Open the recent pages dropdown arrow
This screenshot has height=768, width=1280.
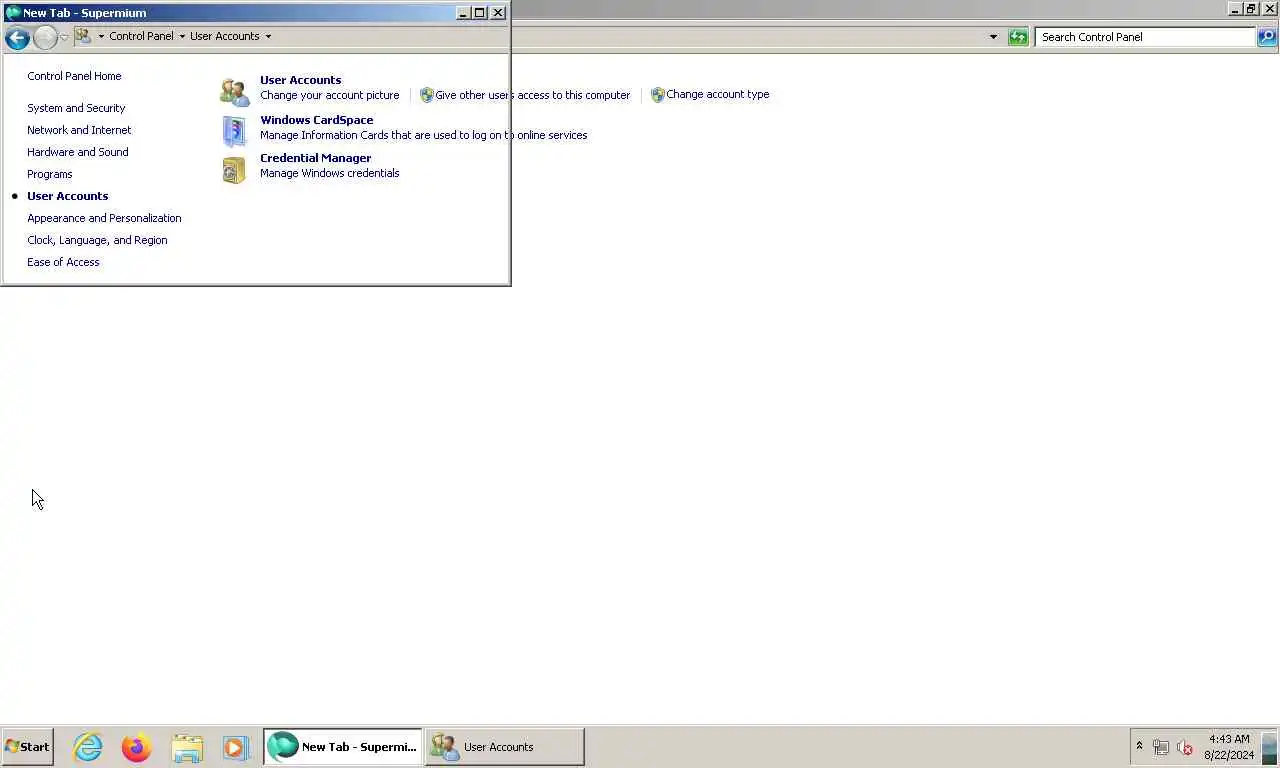[x=64, y=37]
